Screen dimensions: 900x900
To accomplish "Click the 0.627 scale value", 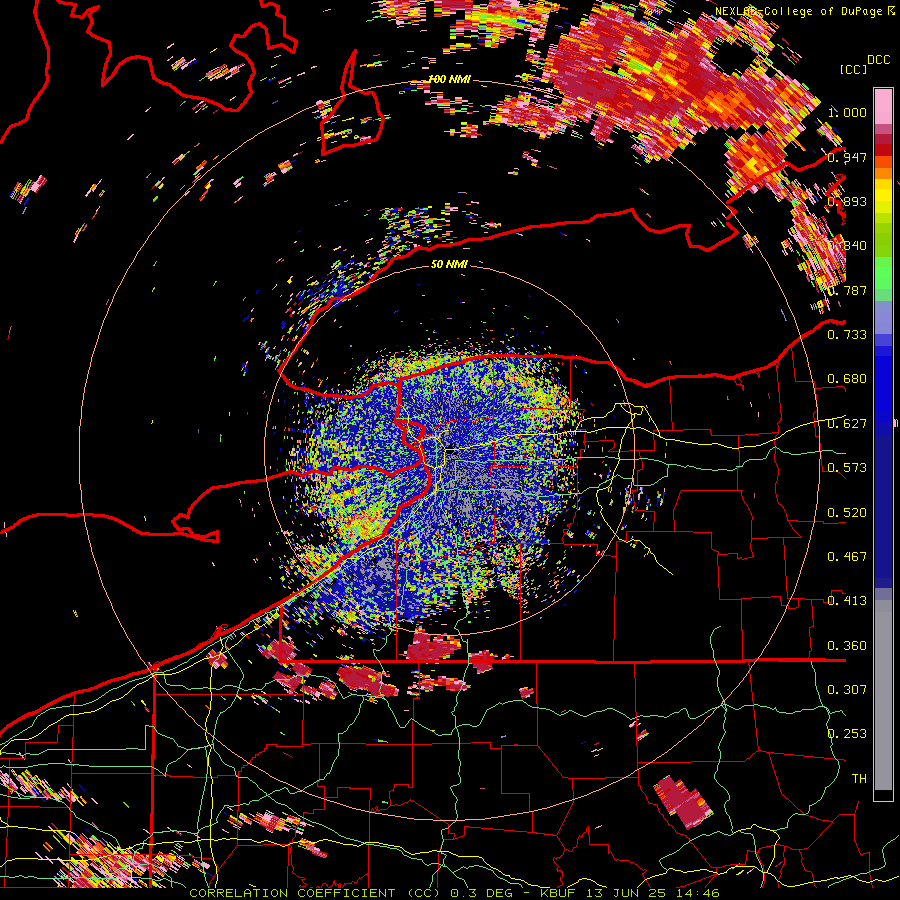I will coord(847,424).
